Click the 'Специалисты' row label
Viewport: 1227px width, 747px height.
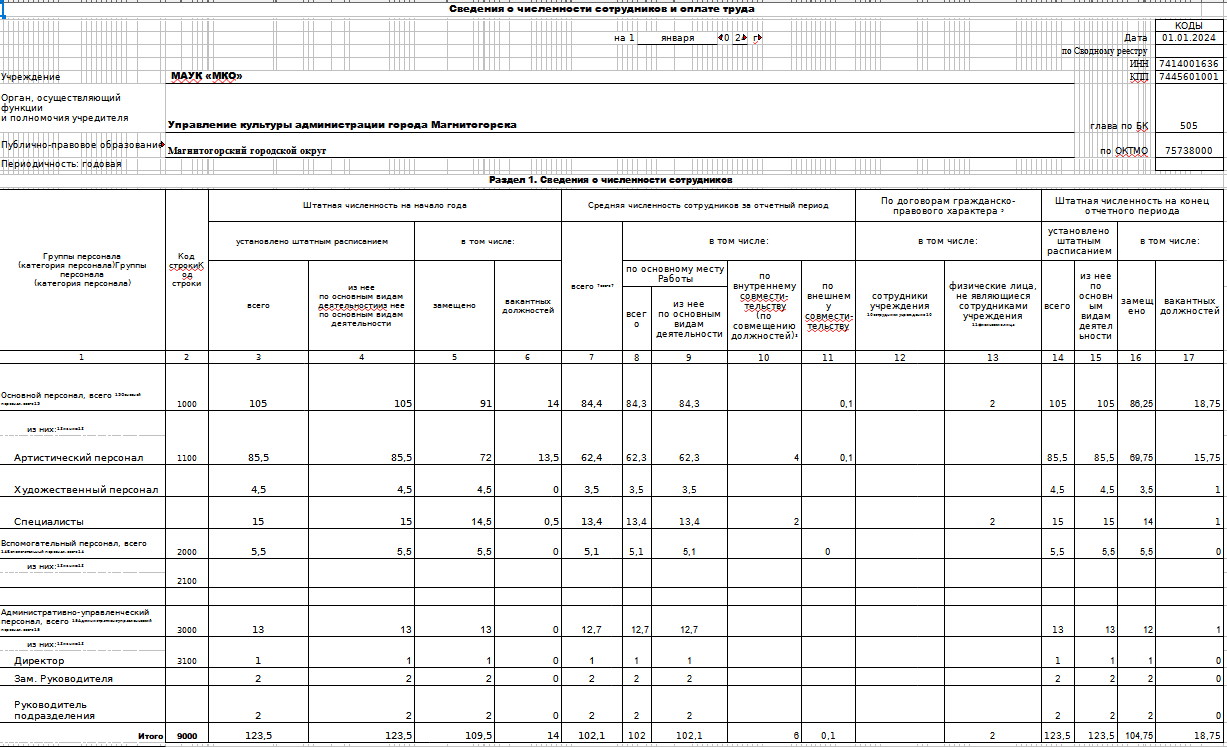49,522
